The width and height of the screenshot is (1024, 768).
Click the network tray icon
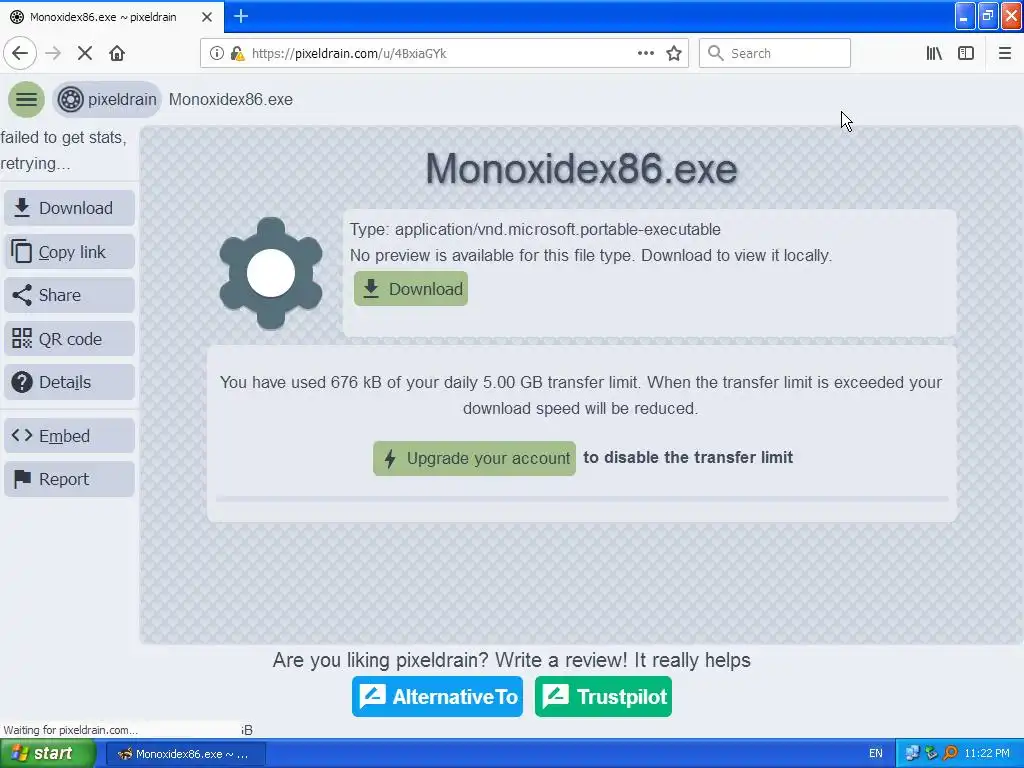point(912,754)
